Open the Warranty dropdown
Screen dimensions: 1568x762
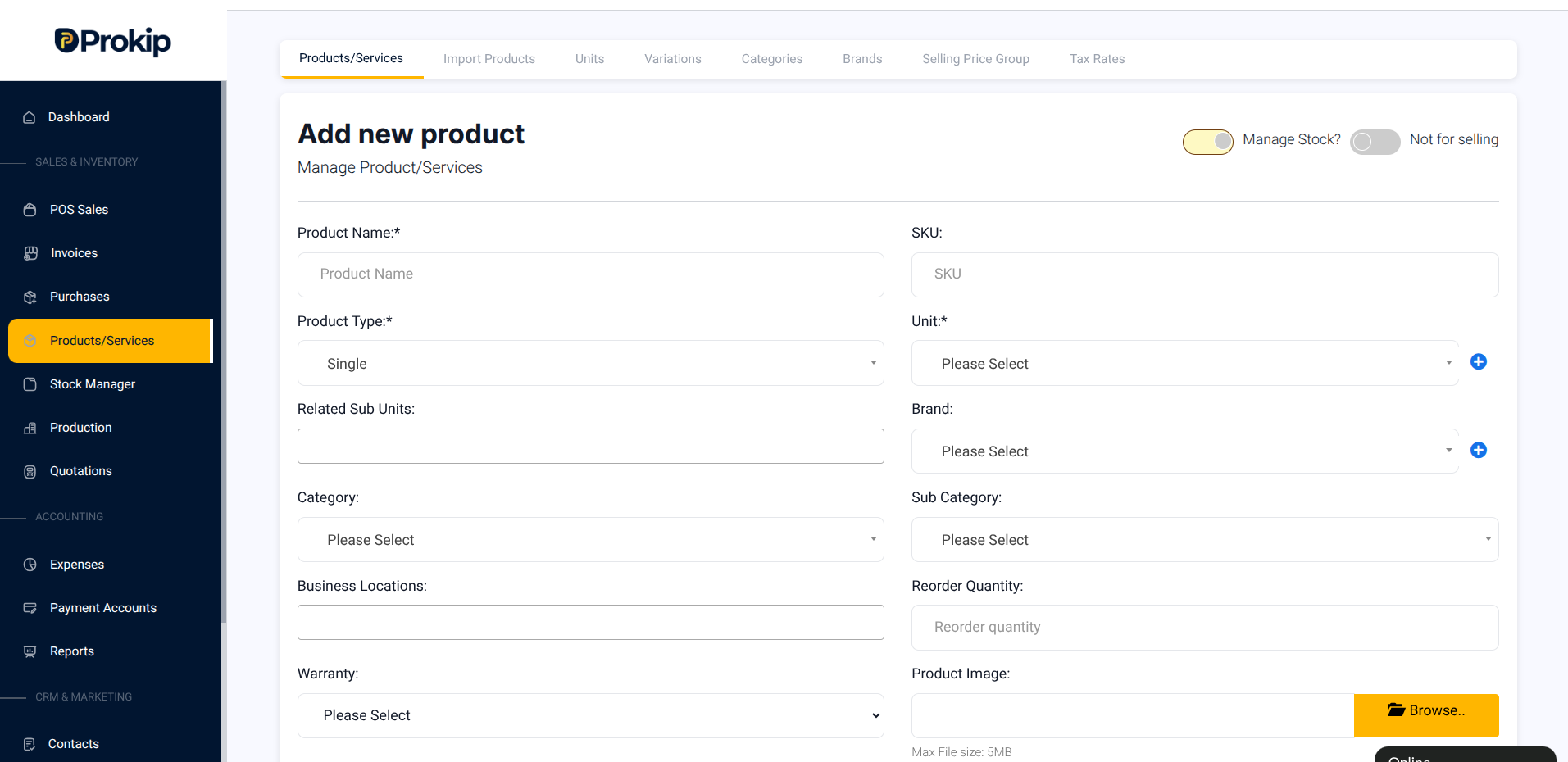click(x=590, y=715)
